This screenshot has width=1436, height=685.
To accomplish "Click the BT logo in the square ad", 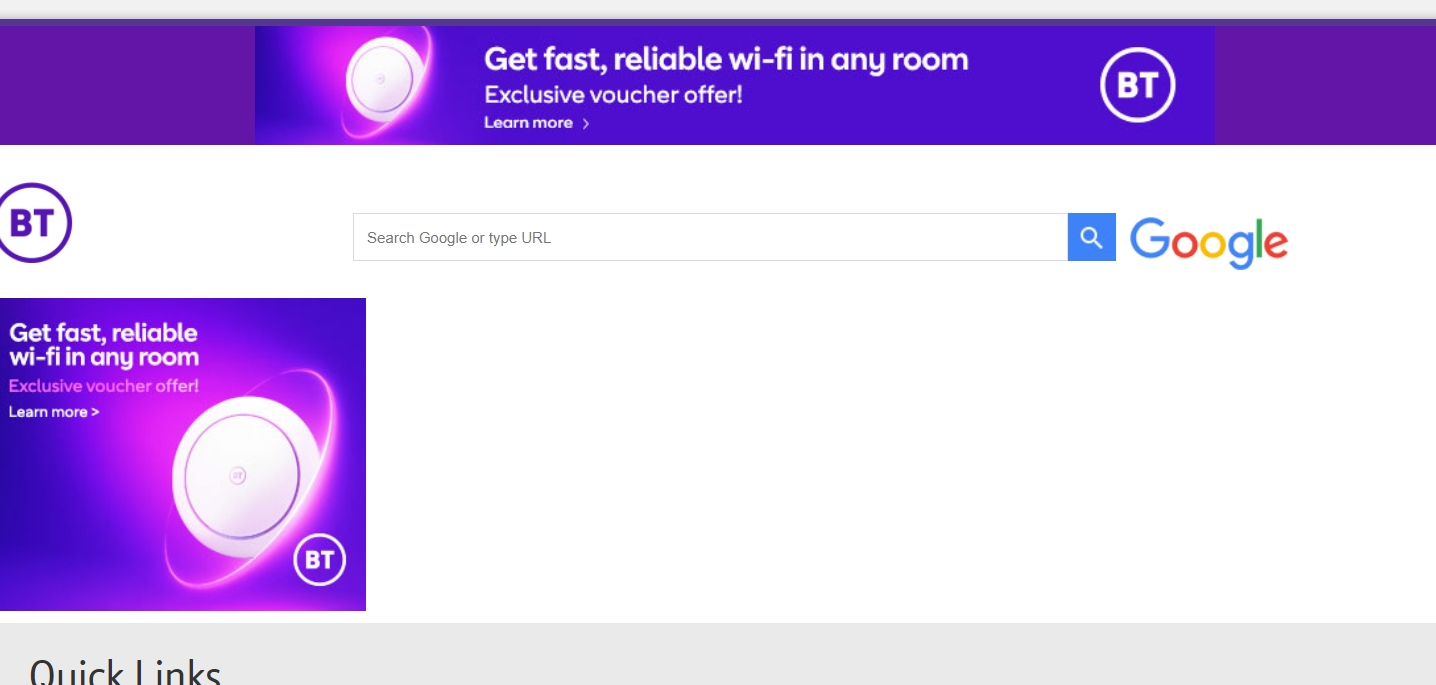I will point(319,560).
